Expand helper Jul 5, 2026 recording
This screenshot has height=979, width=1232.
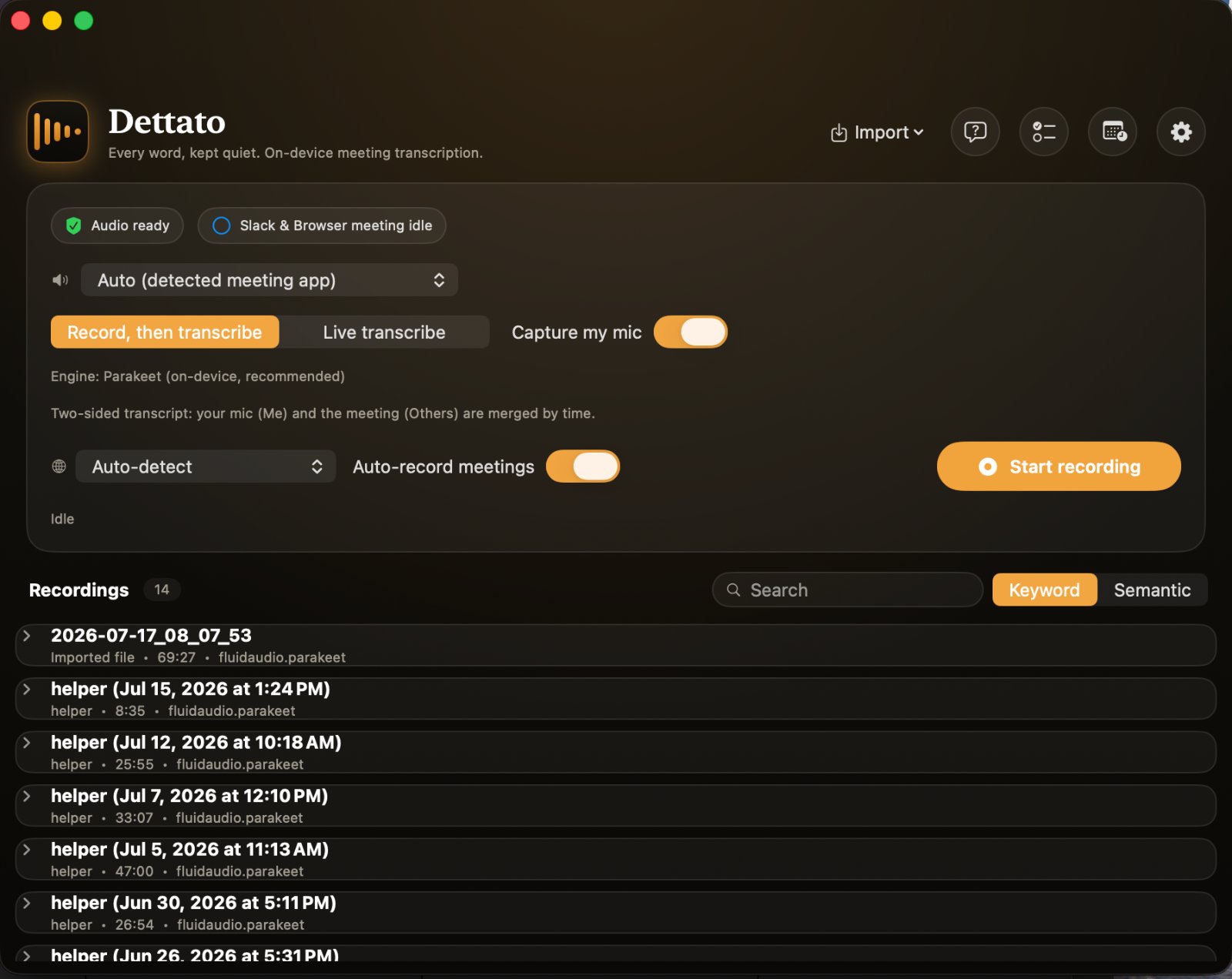[x=27, y=850]
